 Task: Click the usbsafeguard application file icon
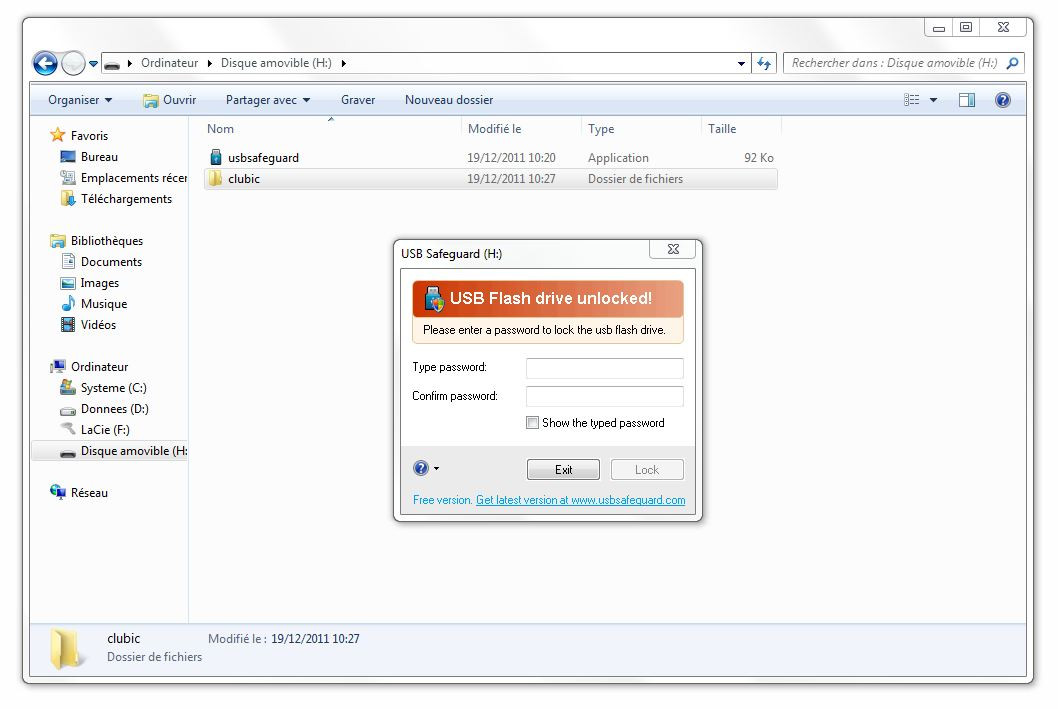tap(215, 158)
